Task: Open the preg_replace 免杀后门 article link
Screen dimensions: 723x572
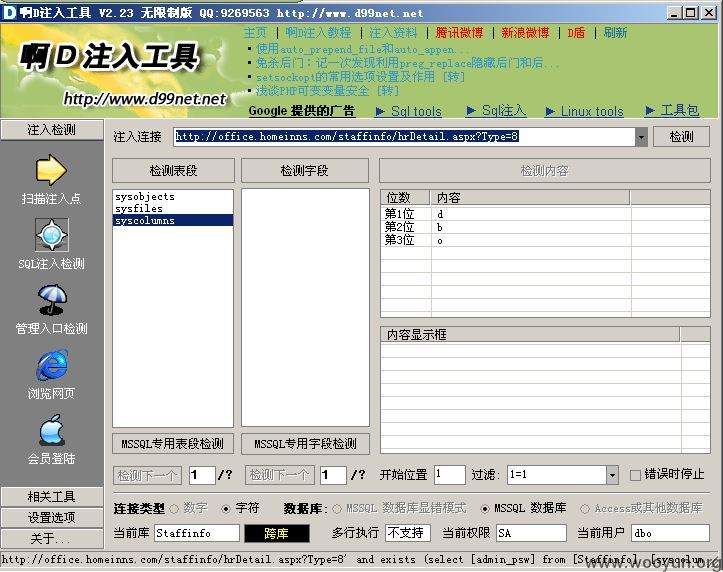Action: tap(407, 63)
